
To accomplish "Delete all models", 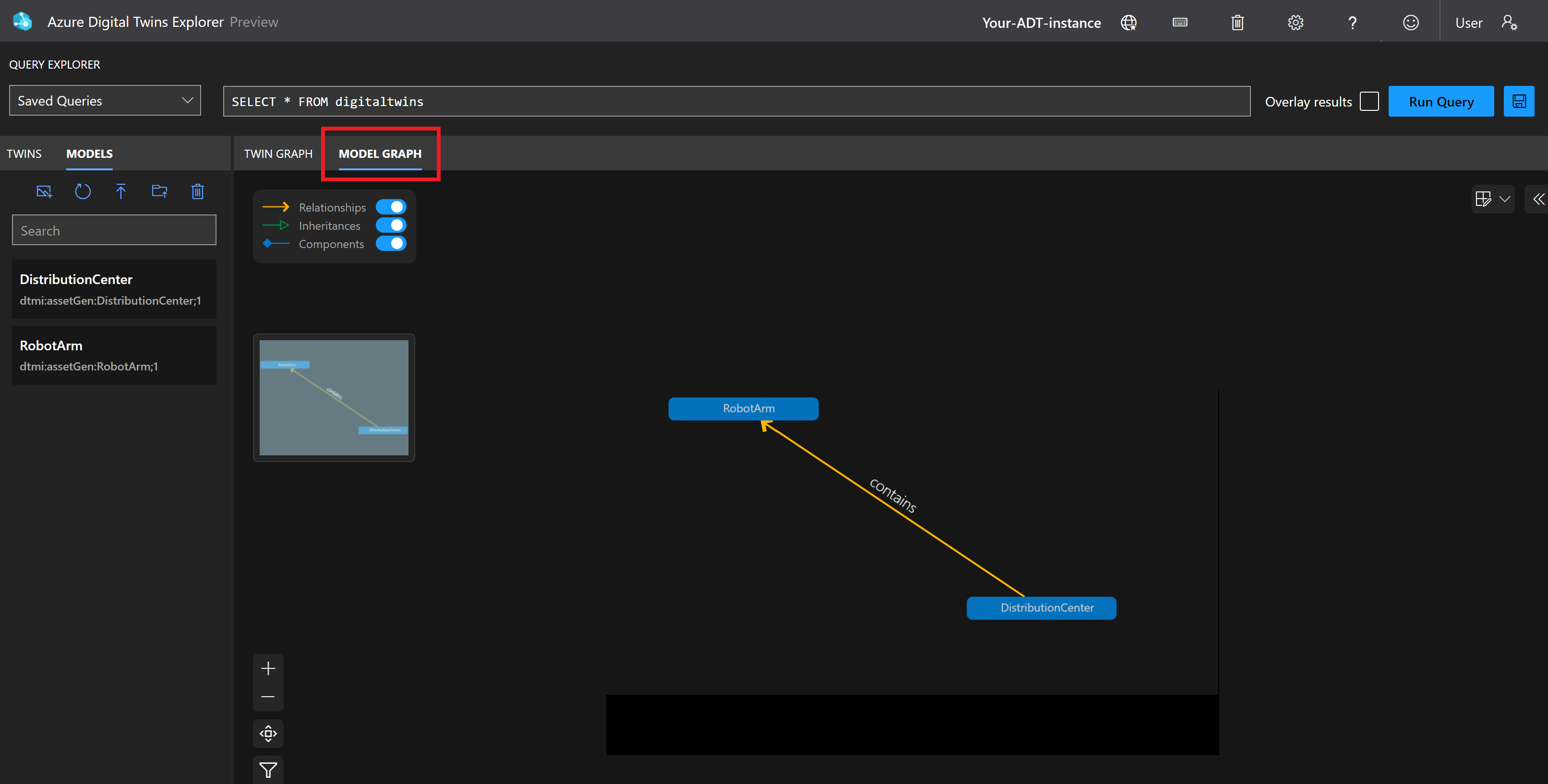I will coord(197,191).
